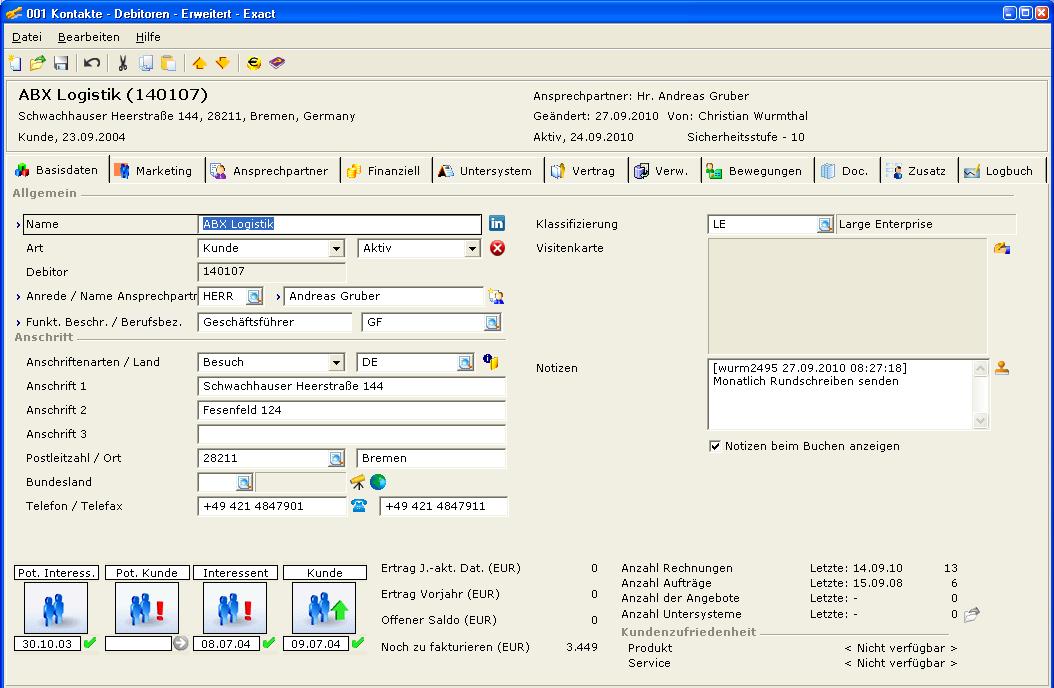Toggle 'Notizen beim Buchen anzeigen' checkbox
The image size is (1054, 688).
coord(715,446)
